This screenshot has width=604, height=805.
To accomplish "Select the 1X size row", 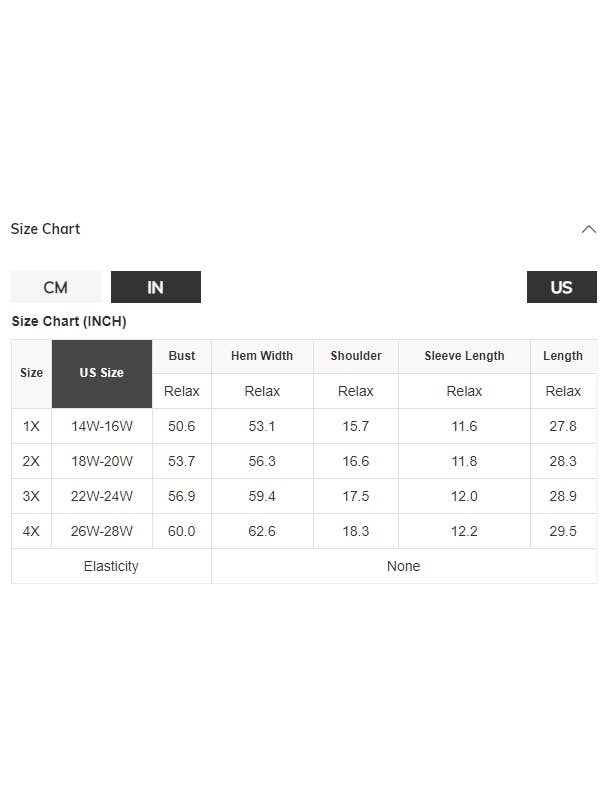I will [x=304, y=426].
